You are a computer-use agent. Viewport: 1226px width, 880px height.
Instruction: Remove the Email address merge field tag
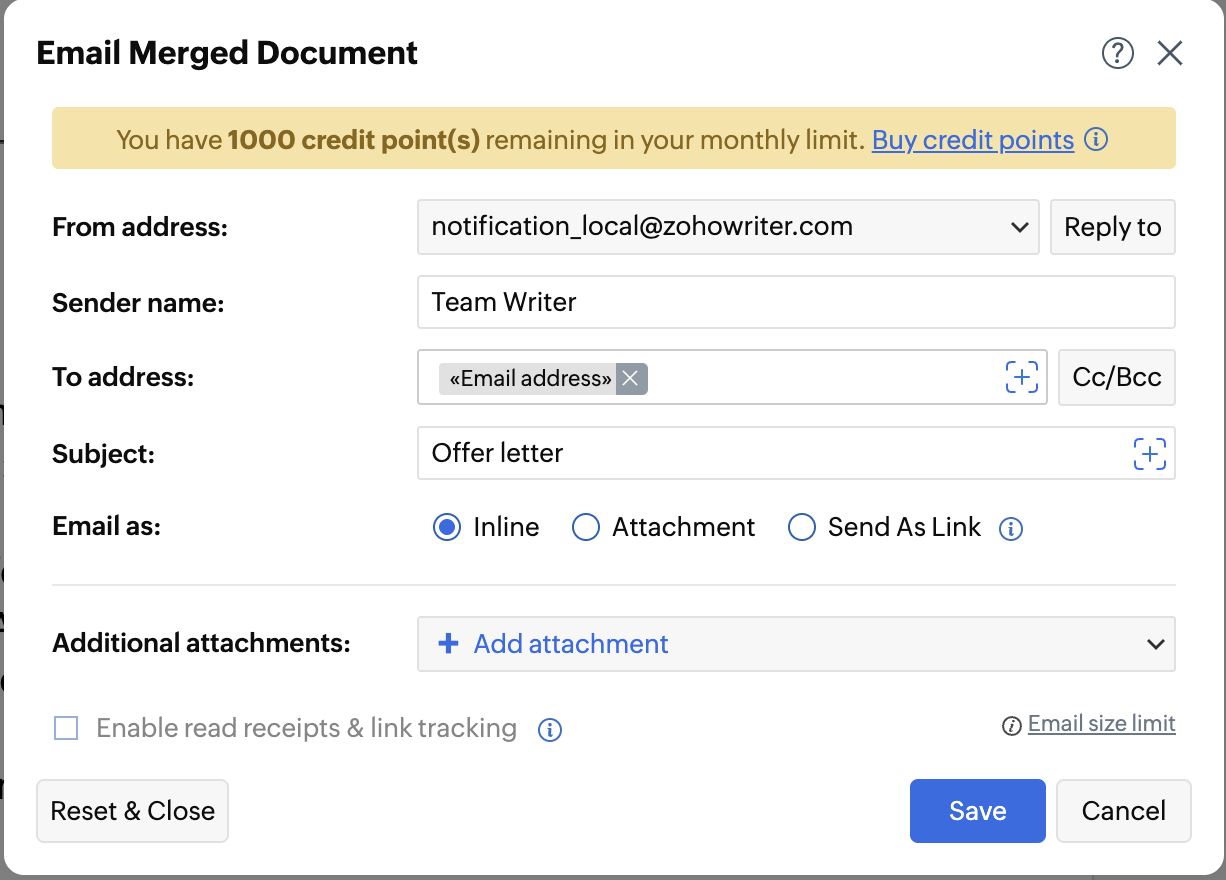(x=630, y=378)
